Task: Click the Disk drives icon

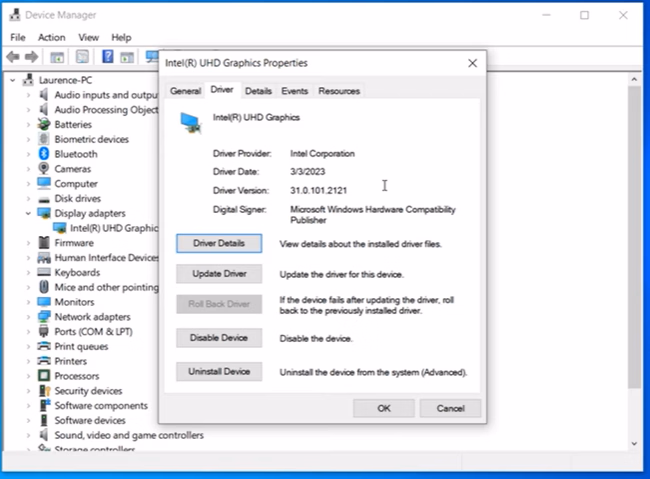Action: click(x=44, y=199)
